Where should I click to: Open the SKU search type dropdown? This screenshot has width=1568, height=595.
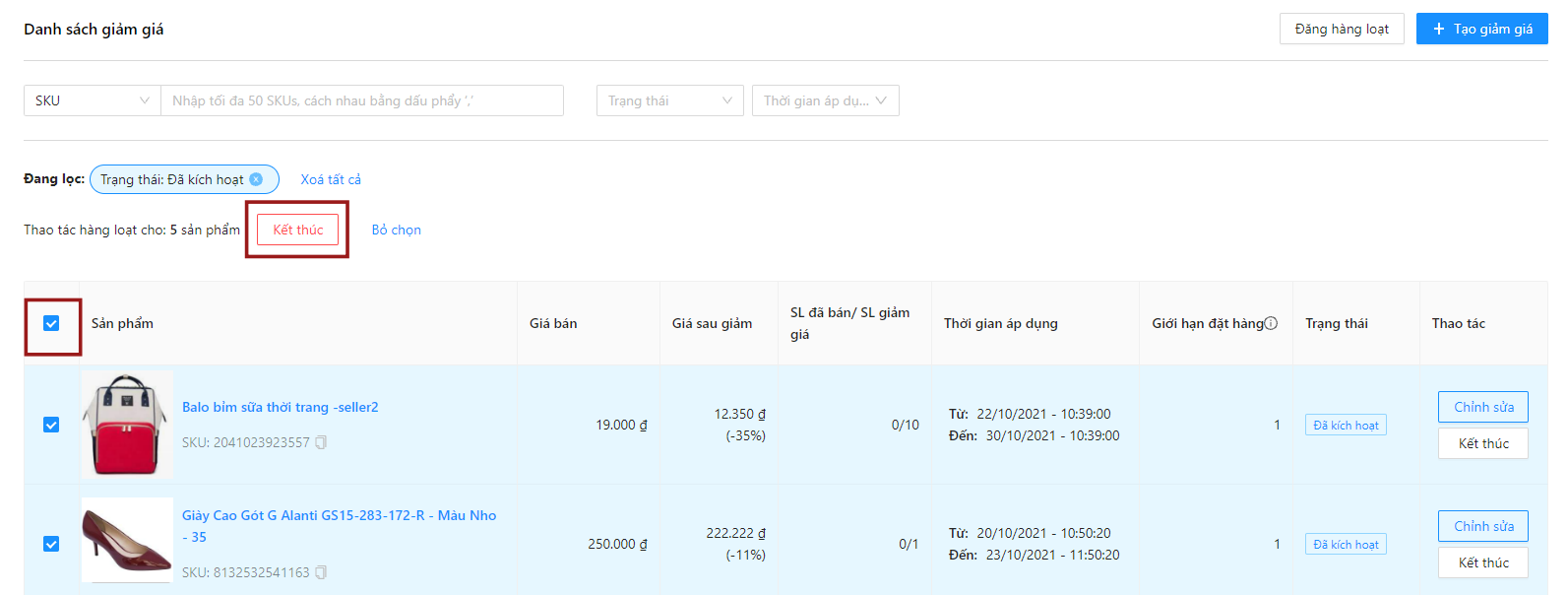click(92, 100)
